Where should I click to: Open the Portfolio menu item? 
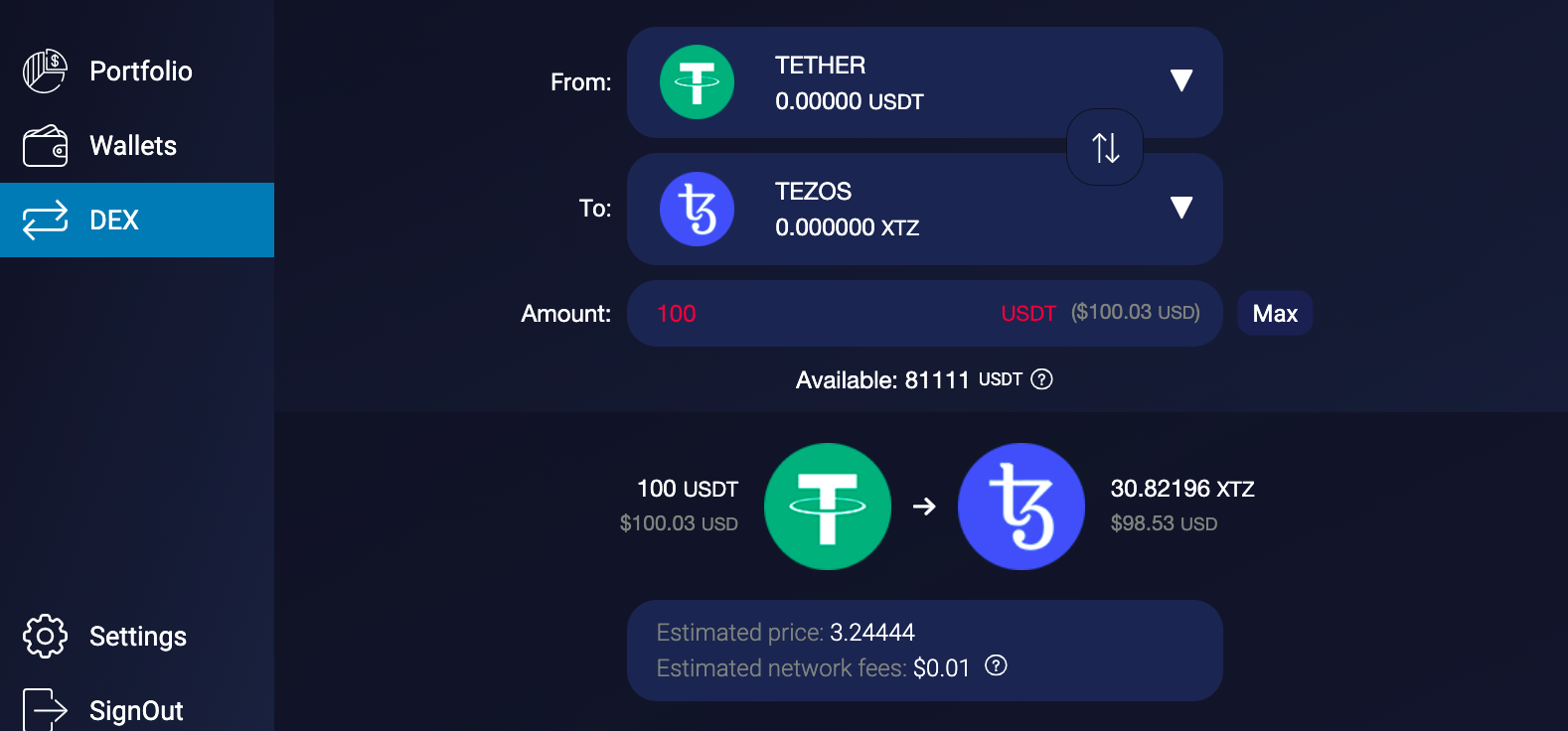(140, 72)
